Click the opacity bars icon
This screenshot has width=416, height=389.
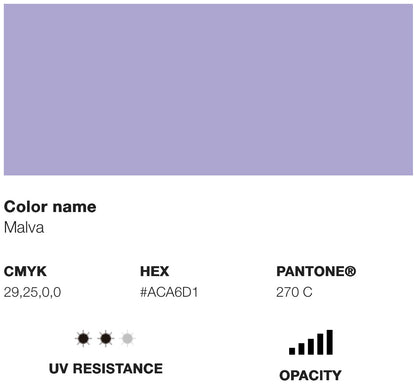click(x=311, y=342)
